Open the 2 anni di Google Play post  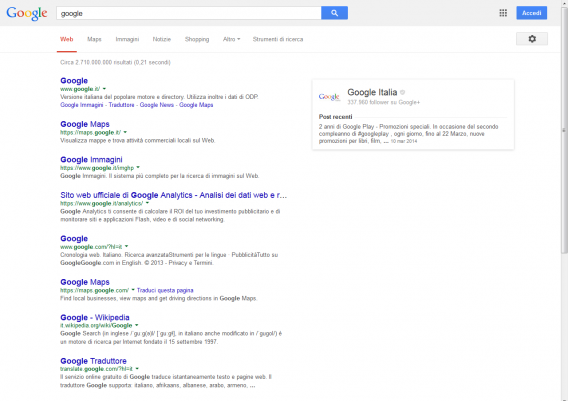(408, 134)
